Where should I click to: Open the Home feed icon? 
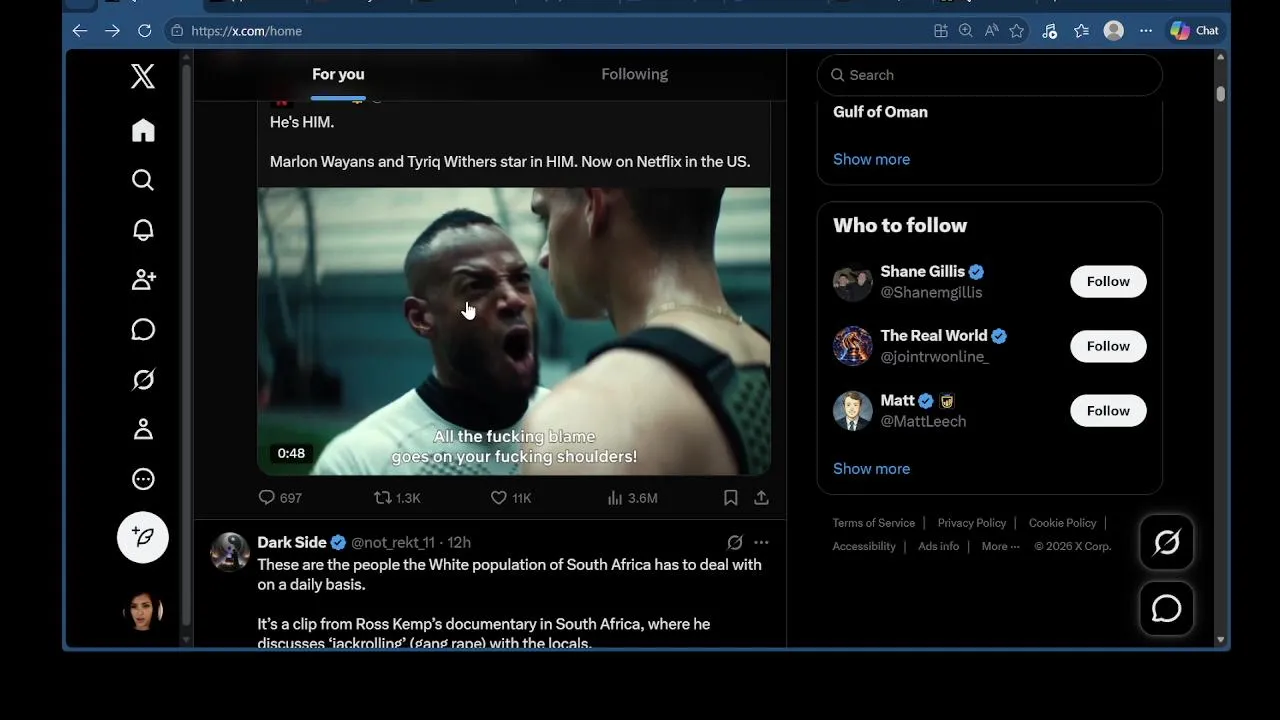143,131
